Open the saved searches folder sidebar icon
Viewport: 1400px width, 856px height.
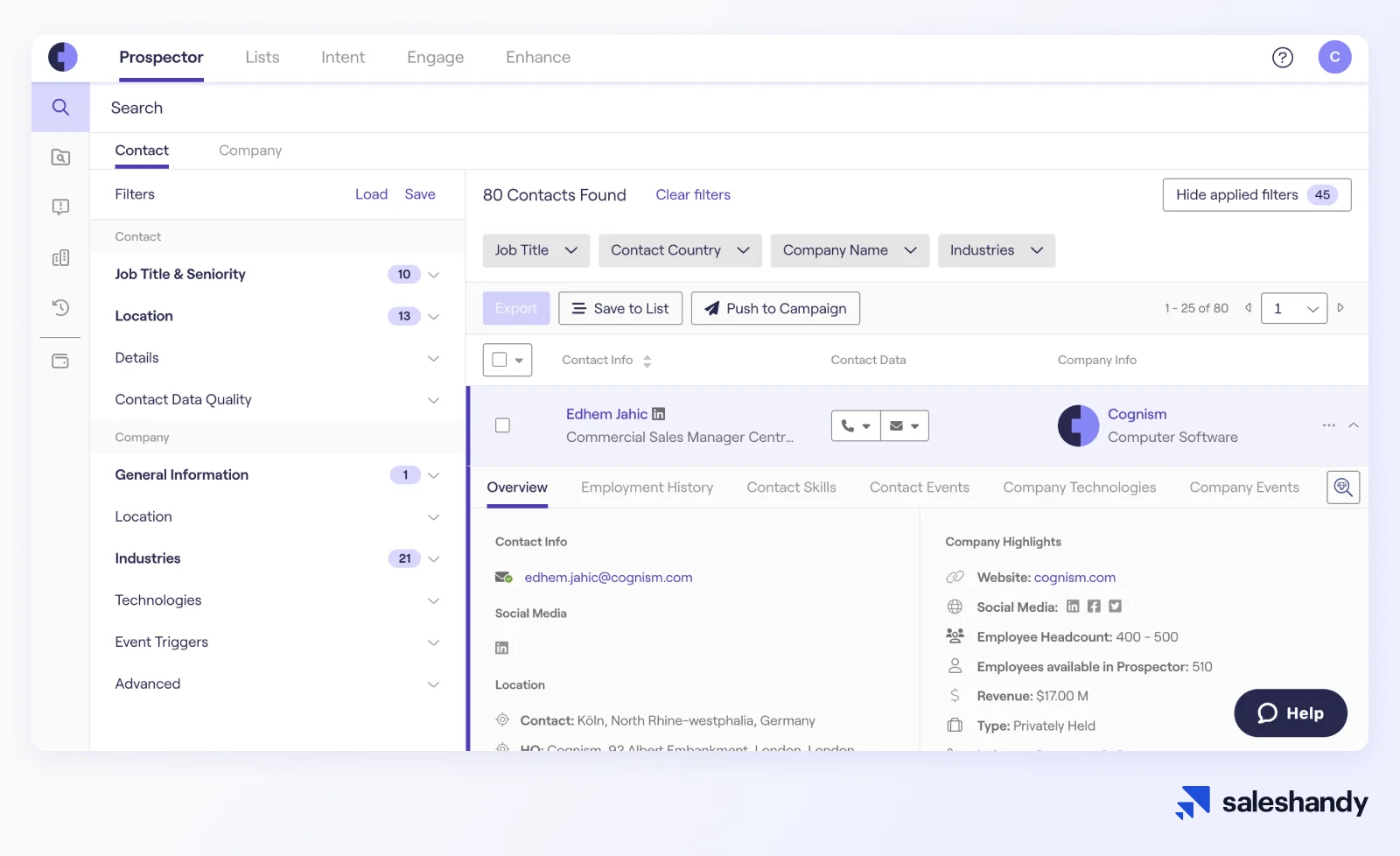60,158
